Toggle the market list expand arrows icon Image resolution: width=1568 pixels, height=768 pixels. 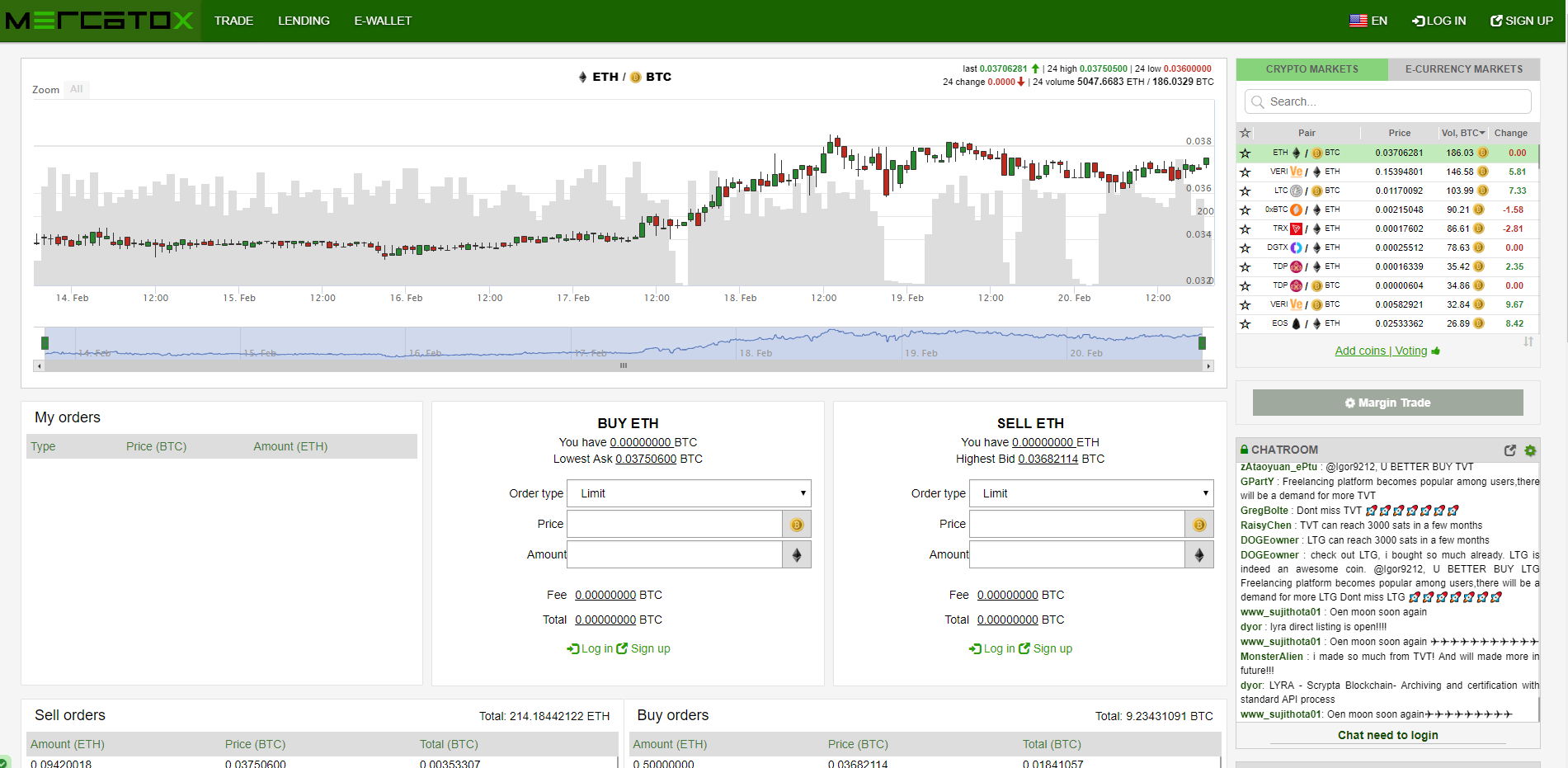point(1528,341)
